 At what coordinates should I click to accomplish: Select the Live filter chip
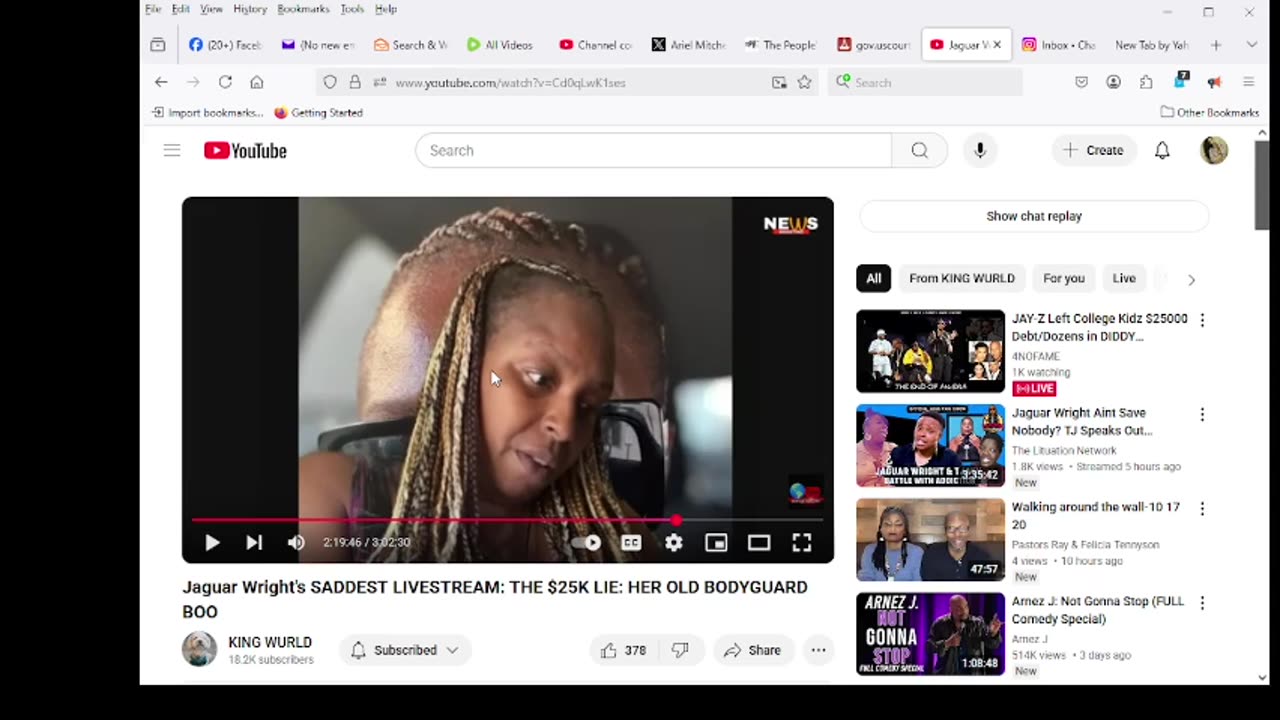click(x=1124, y=278)
